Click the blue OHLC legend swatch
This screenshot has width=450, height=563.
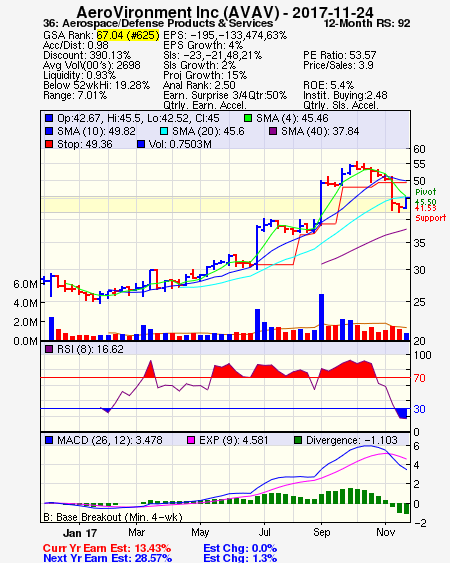pos(49,118)
